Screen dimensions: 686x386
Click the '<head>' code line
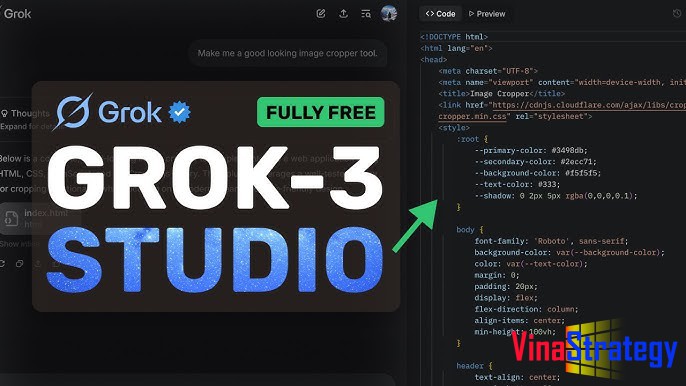pyautogui.click(x=434, y=60)
